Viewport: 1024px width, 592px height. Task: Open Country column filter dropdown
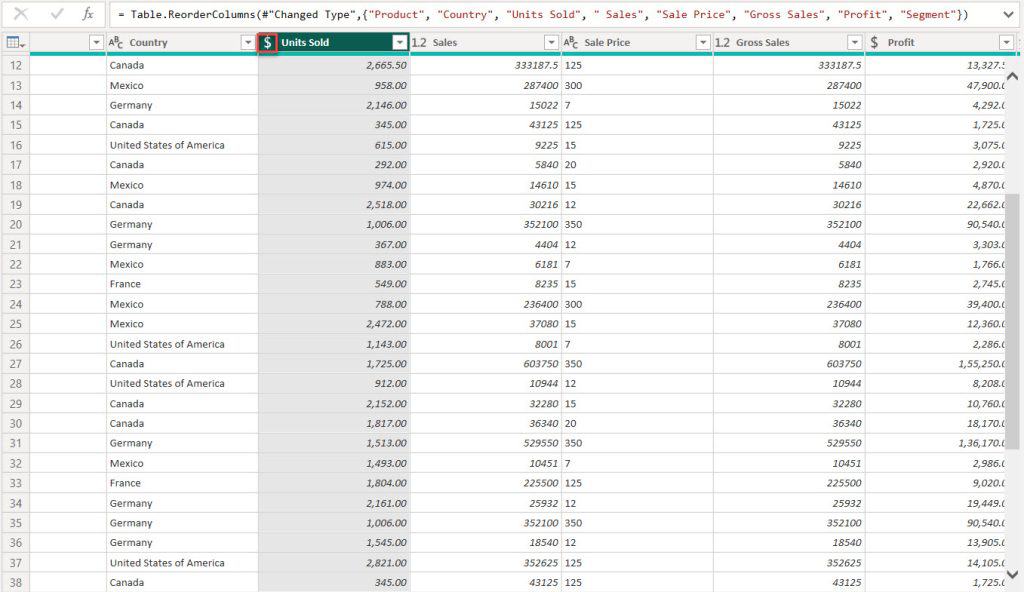click(248, 42)
